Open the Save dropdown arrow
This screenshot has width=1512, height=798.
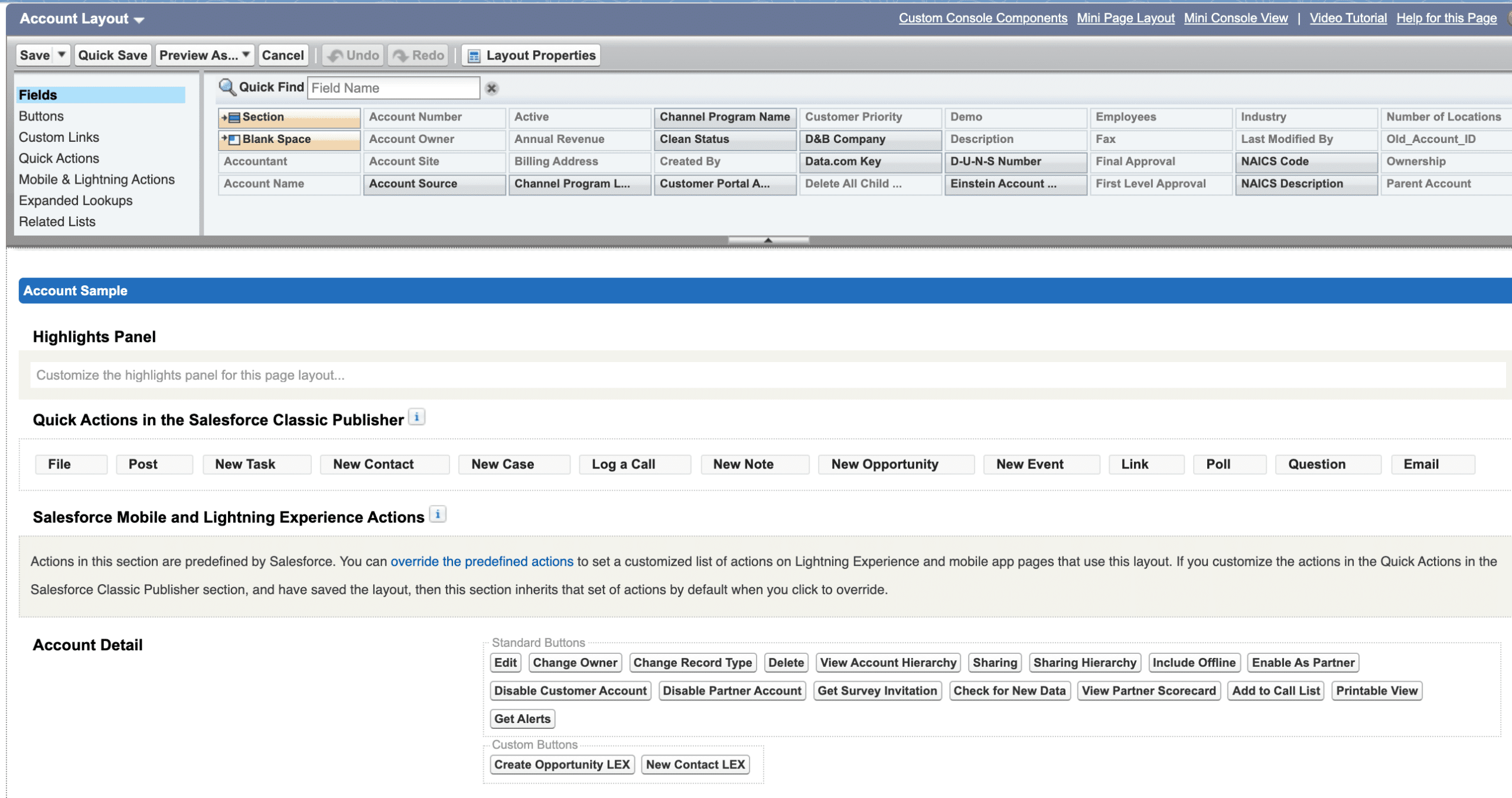[x=61, y=54]
